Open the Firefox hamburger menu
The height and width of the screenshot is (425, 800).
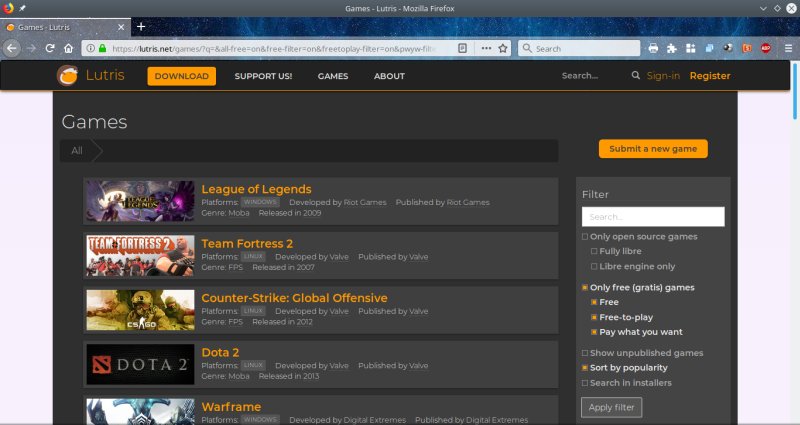(x=788, y=48)
